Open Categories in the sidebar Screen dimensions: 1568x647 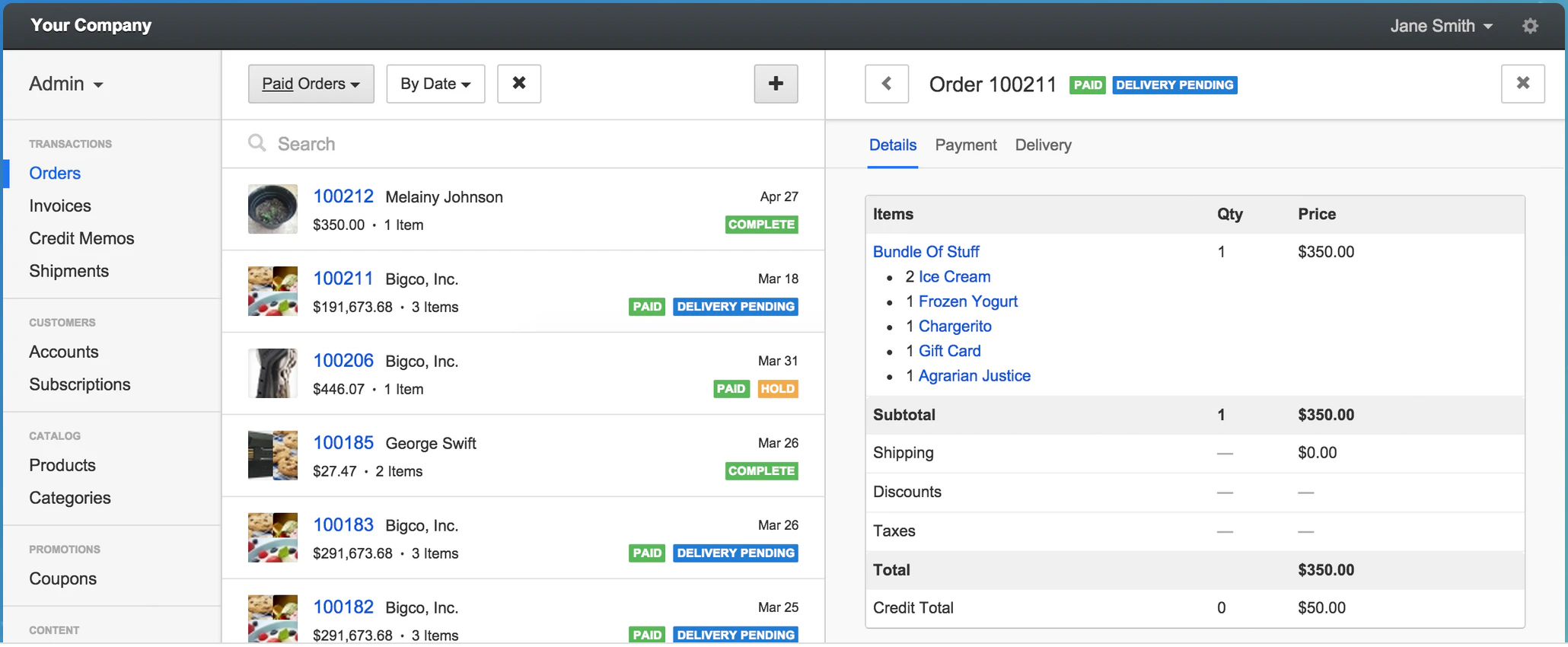pos(70,498)
